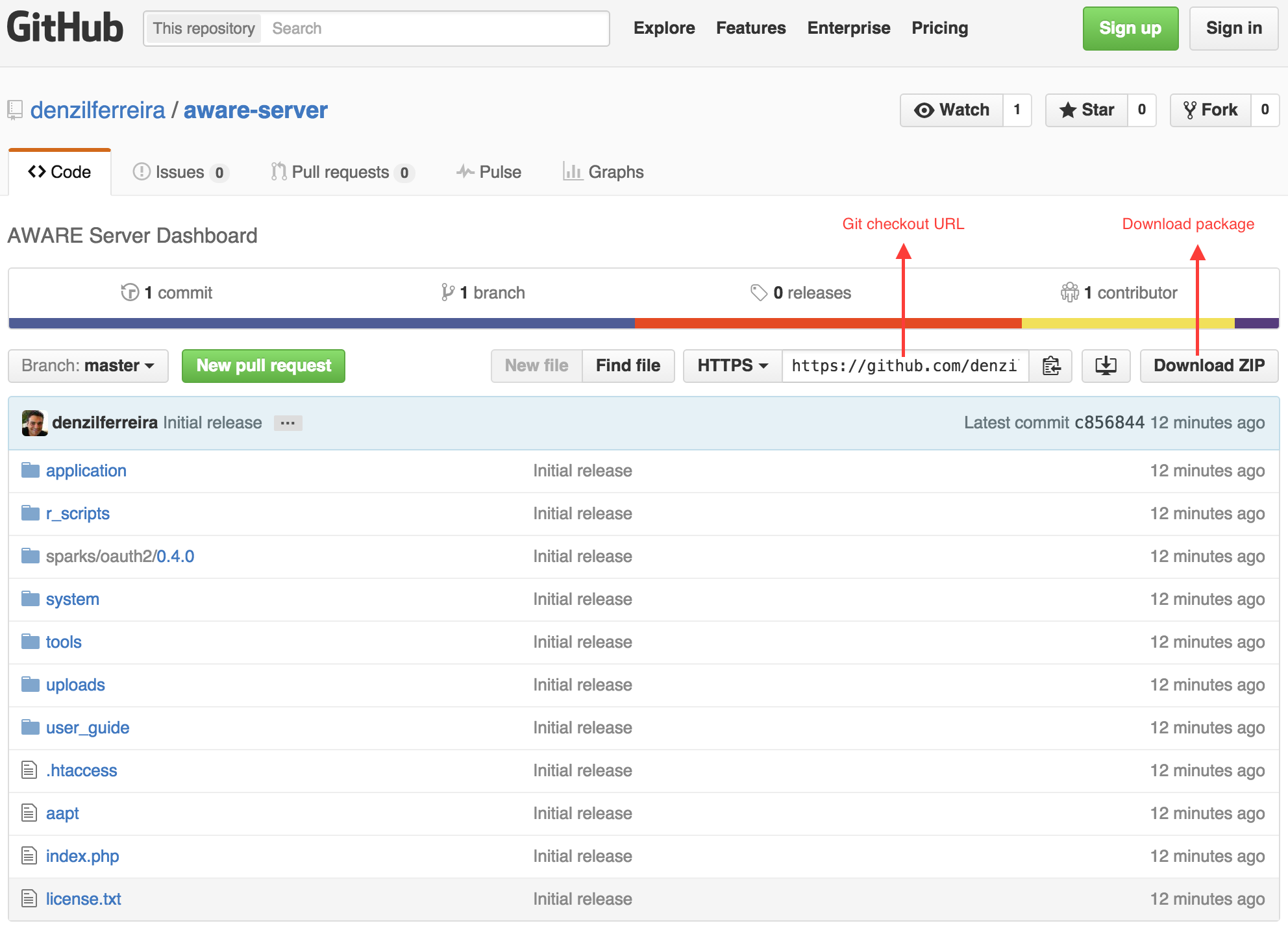1288x932 pixels.
Task: Open the forks count 0
Action: coord(1265,110)
